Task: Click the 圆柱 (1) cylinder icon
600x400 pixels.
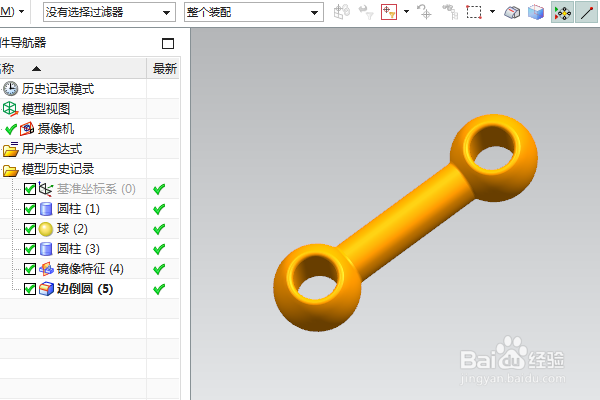Action: [x=46, y=209]
